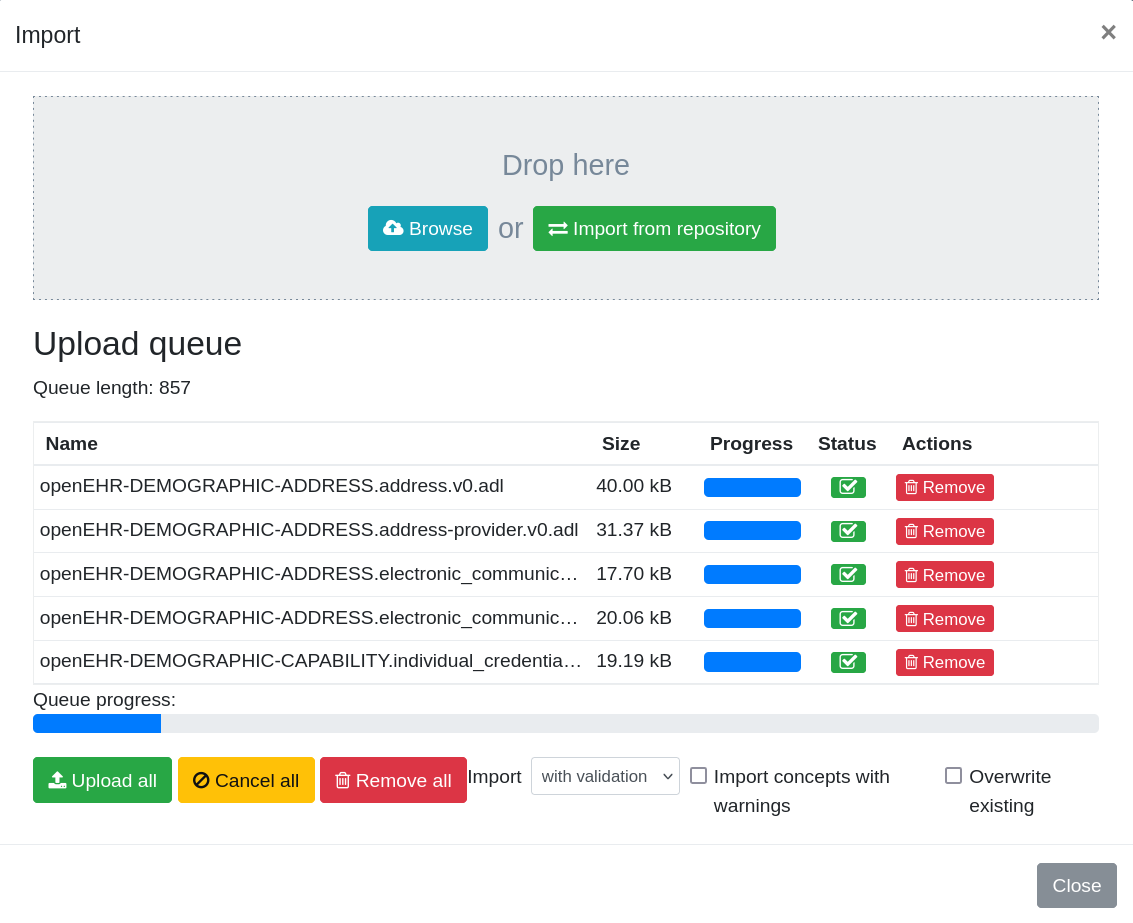Click status checkmark for address-provider.v0.adl
Screen dimensions: 1133x923
pos(848,531)
